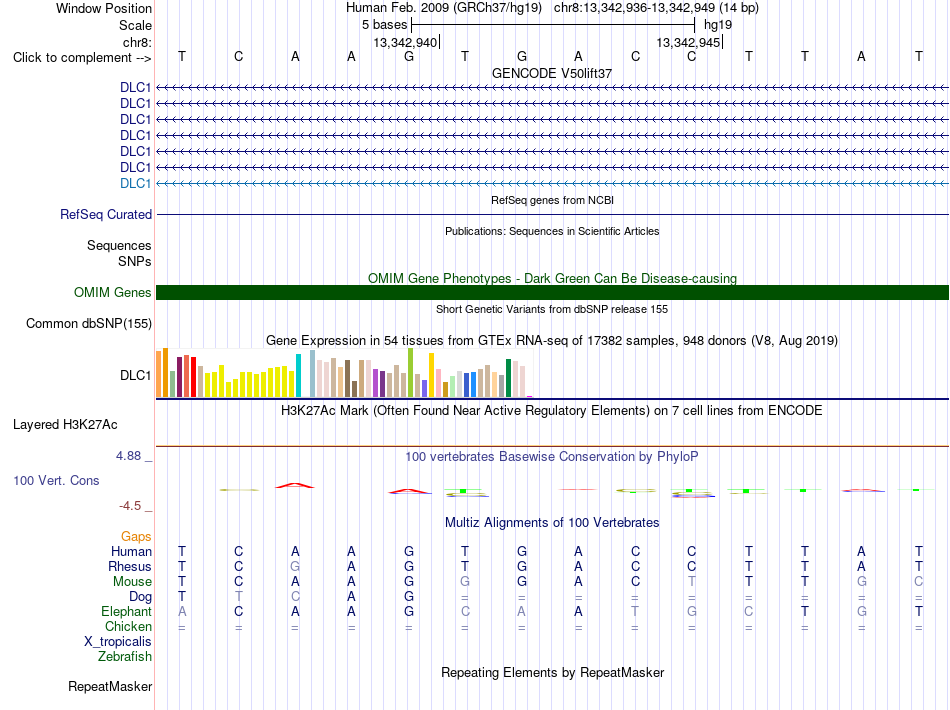
Task: Click the 13,342,945 position marker
Action: pos(688,42)
